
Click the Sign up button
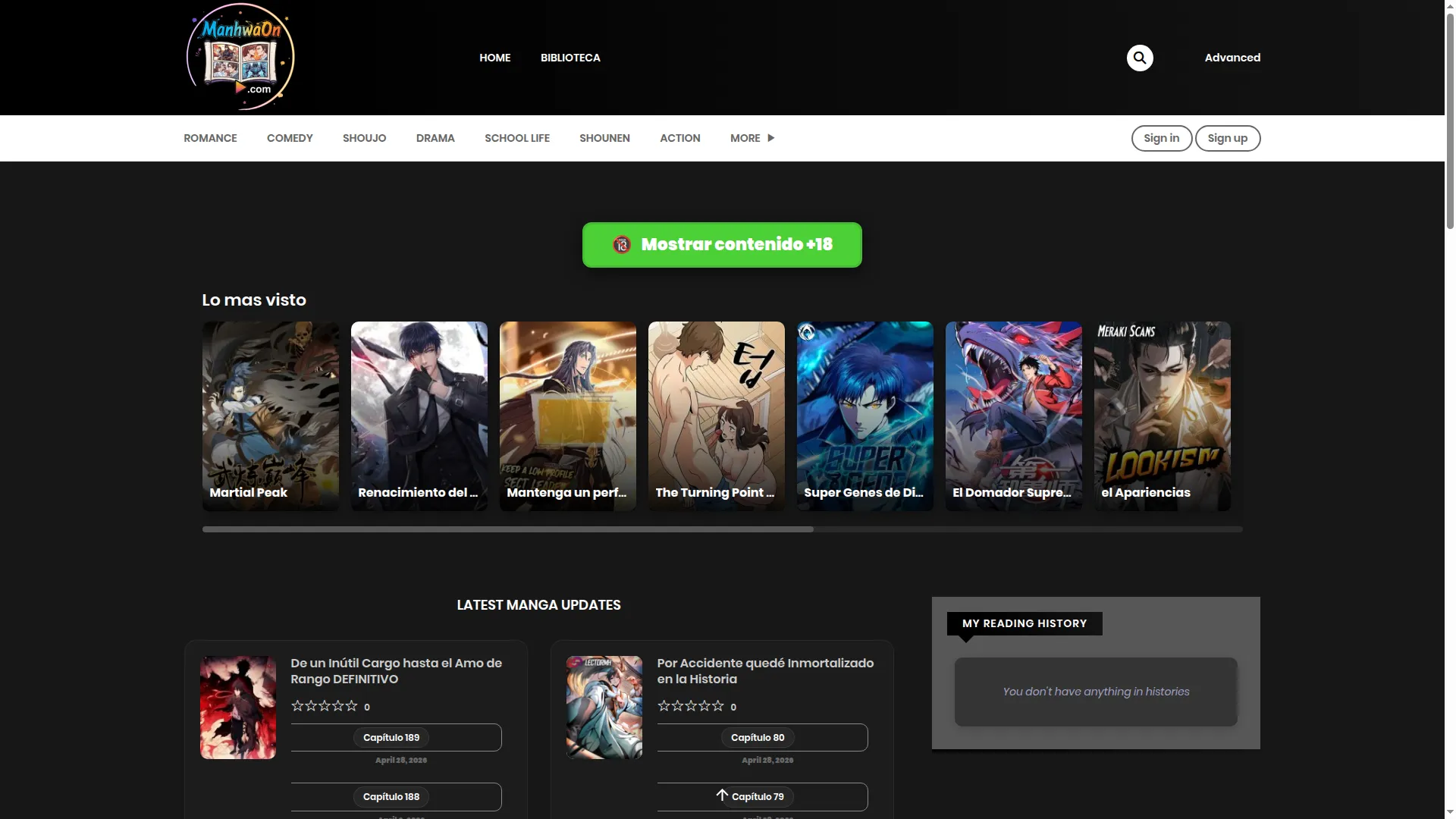[x=1228, y=138]
